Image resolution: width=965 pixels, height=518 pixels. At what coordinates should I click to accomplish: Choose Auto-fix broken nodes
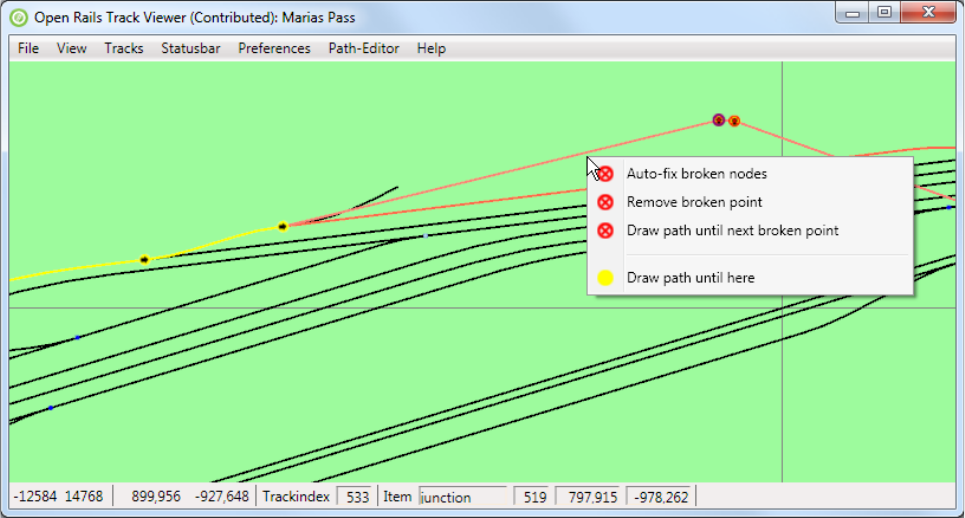[750, 174]
